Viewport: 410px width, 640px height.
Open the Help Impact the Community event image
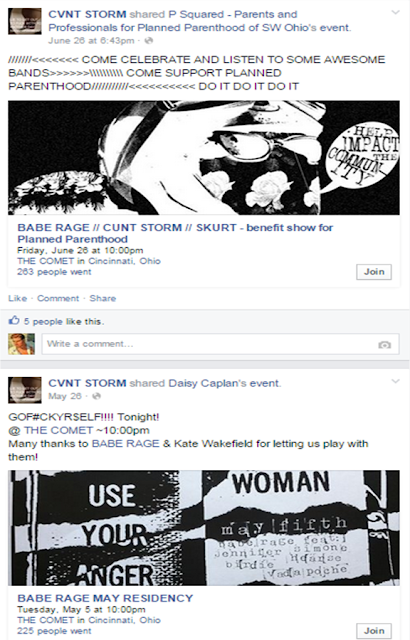[x=204, y=158]
